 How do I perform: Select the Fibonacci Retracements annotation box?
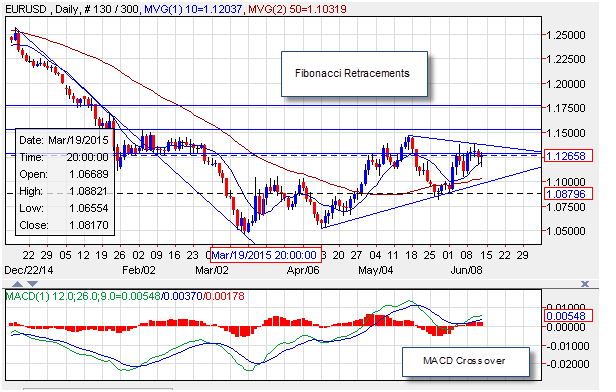354,74
